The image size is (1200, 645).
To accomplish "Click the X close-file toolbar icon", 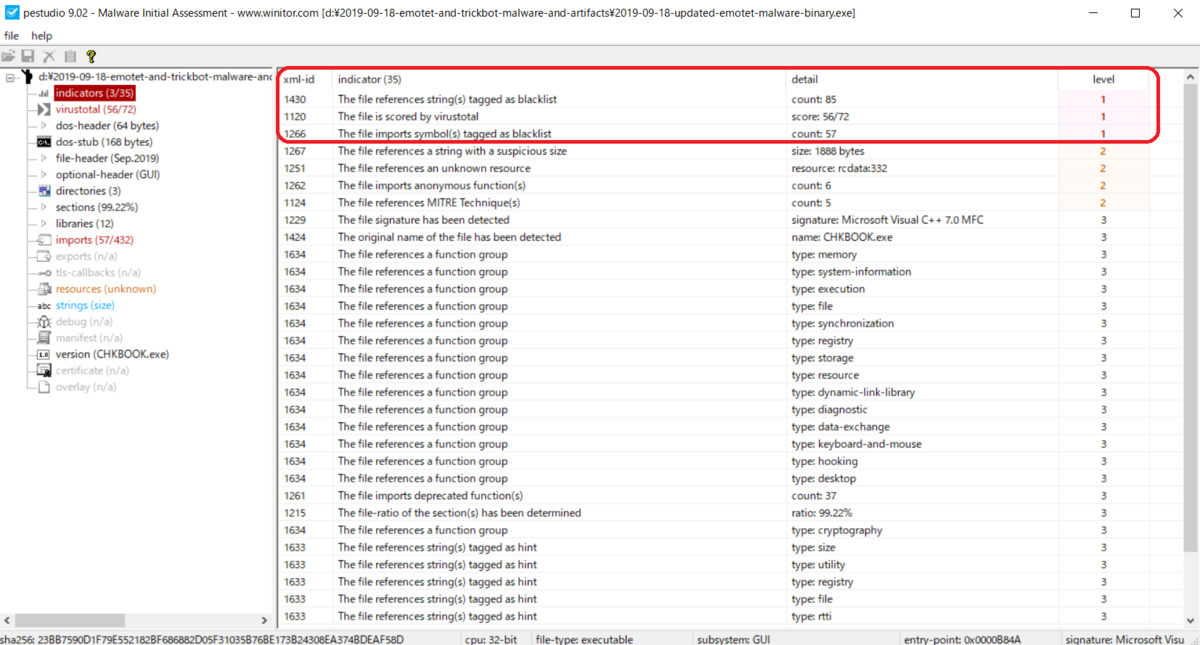I will tap(48, 57).
